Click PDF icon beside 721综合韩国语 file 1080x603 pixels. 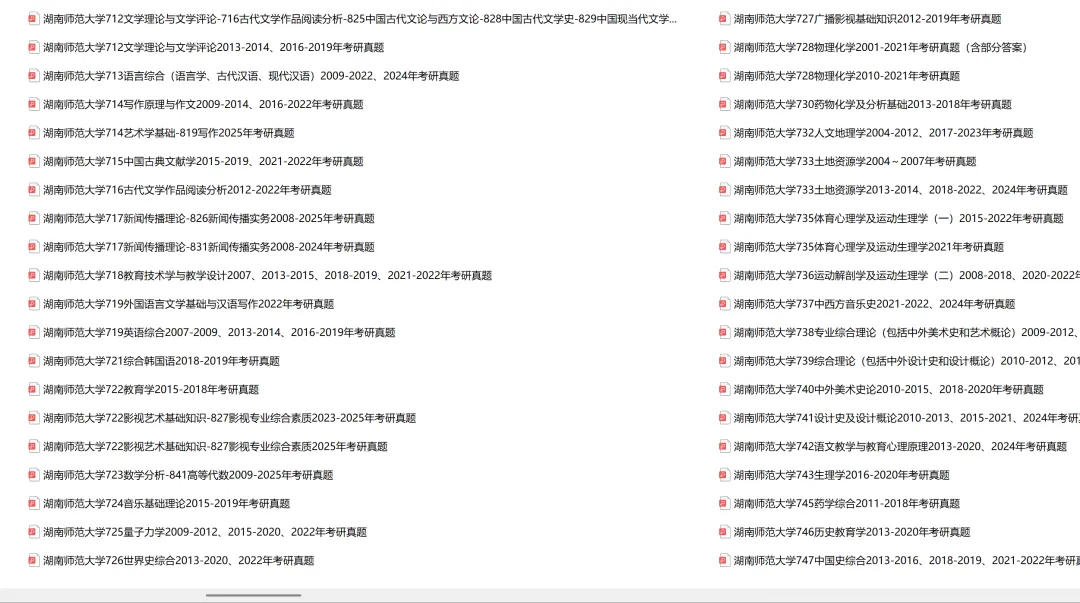coord(33,361)
